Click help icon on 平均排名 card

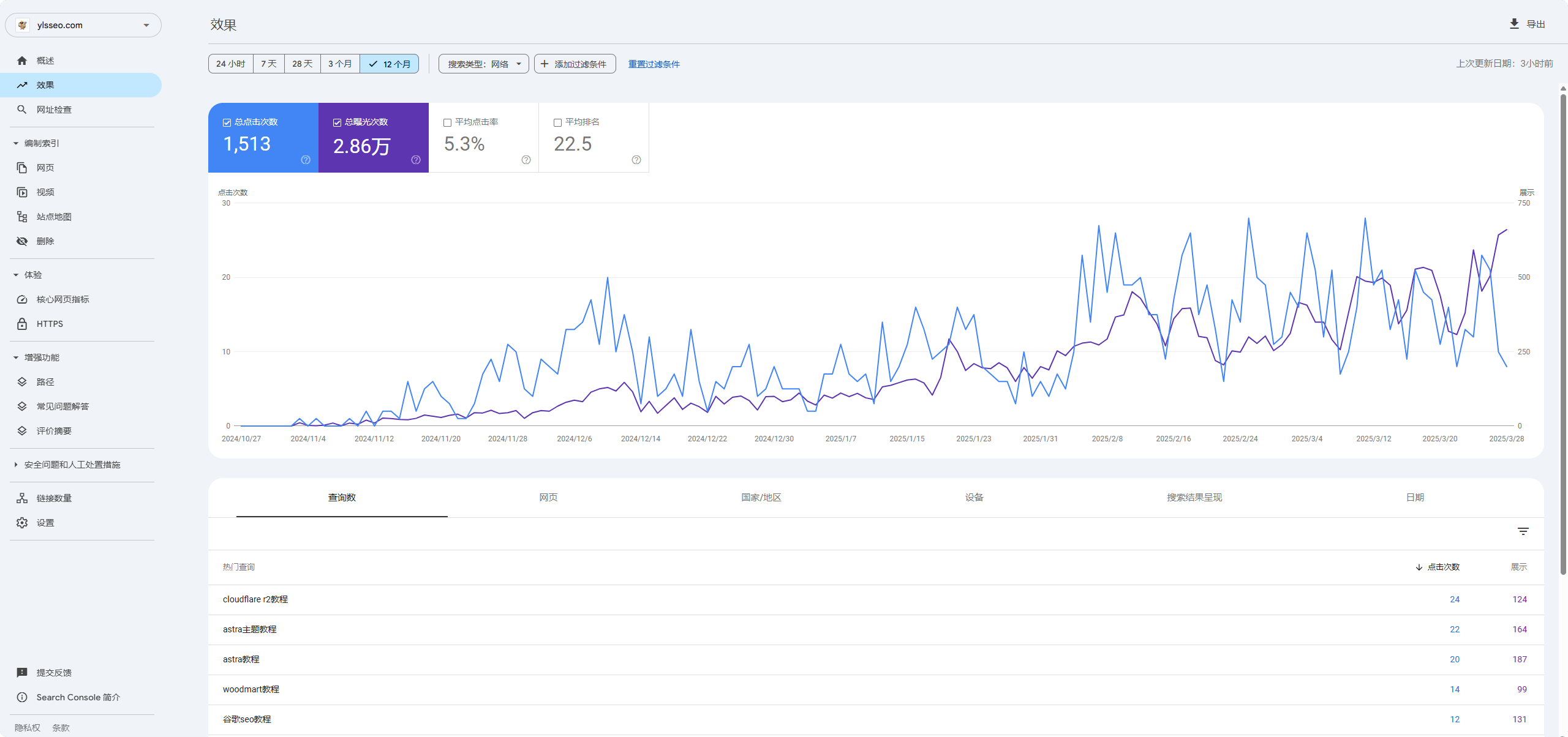636,160
